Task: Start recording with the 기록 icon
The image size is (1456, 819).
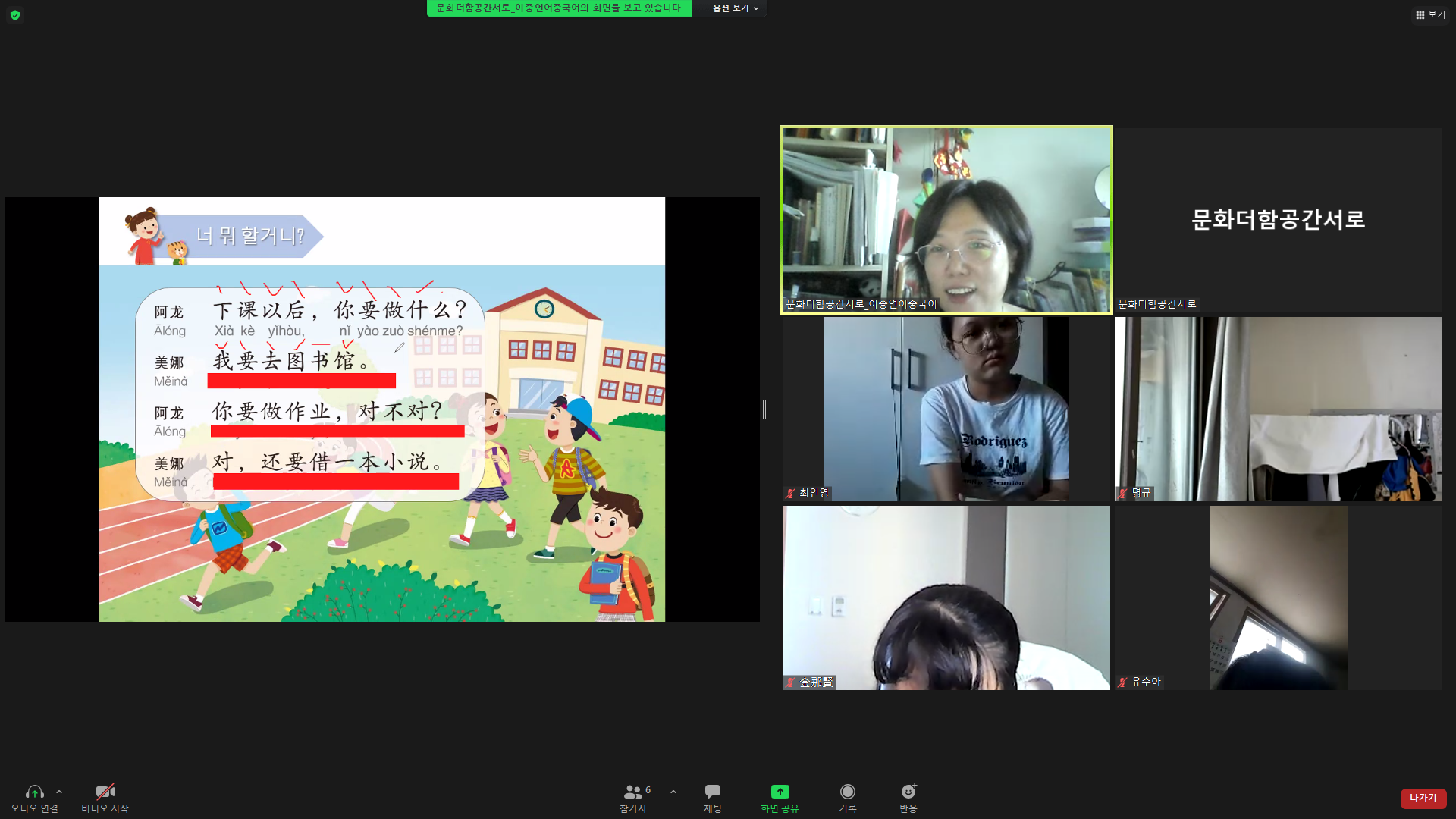Action: (x=847, y=792)
